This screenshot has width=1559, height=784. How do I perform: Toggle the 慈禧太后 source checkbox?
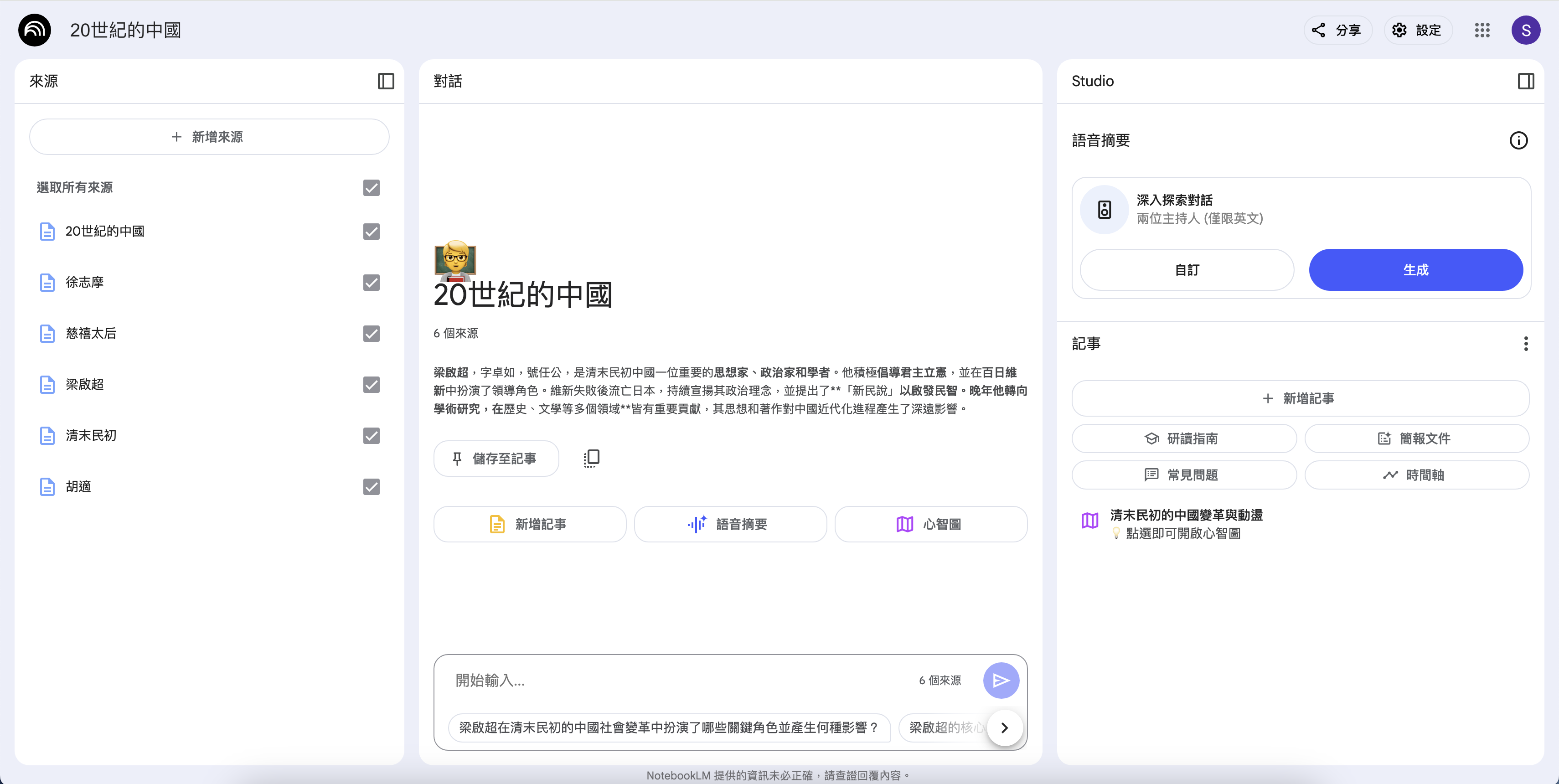pos(371,333)
